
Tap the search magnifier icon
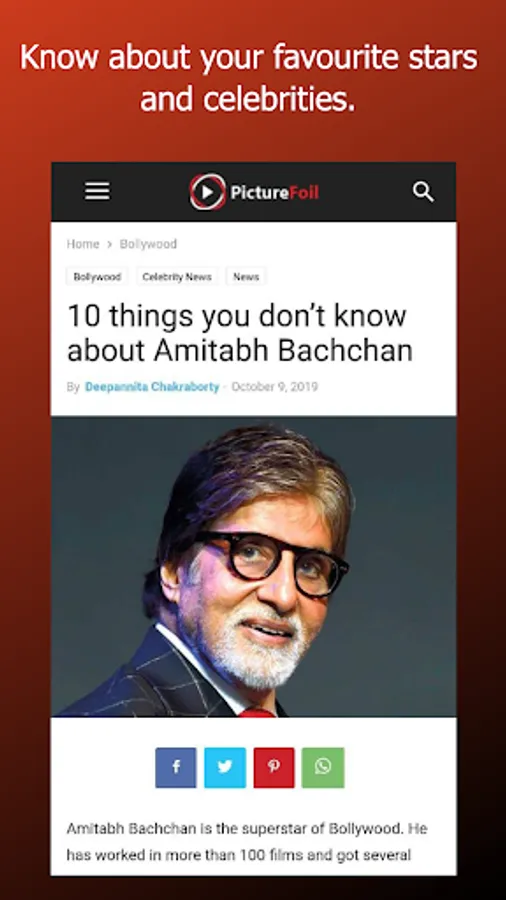[x=423, y=192]
